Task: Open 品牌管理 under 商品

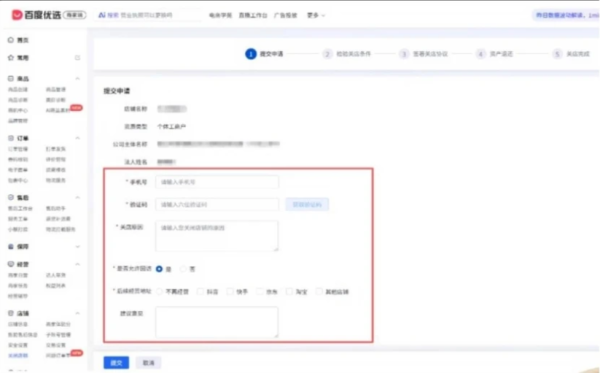Action: point(18,121)
